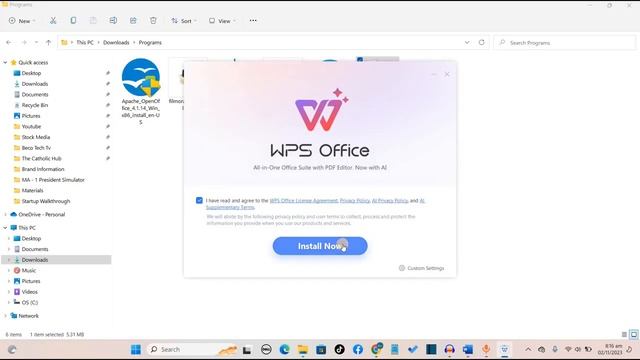Switch to details view toggle

point(624,334)
